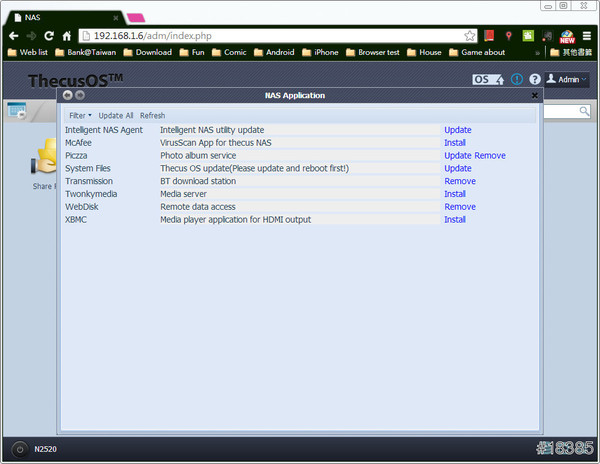Go to browser home icon
Image resolution: width=600 pixels, height=464 pixels.
[x=67, y=36]
